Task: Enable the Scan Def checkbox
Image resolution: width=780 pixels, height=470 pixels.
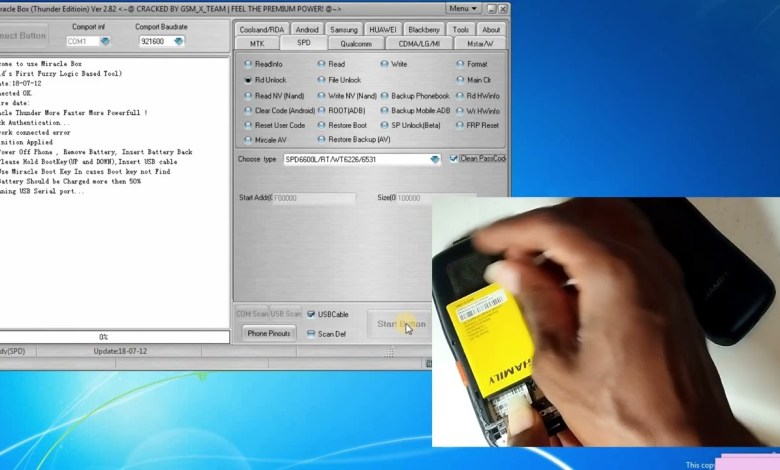Action: 312,334
